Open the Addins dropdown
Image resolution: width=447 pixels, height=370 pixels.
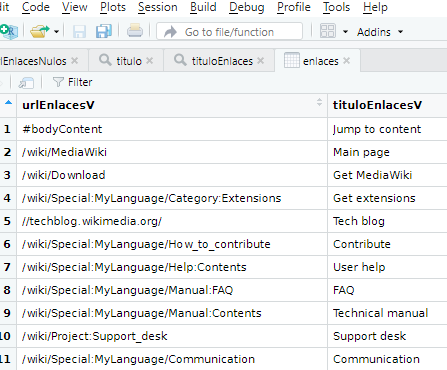(x=380, y=32)
